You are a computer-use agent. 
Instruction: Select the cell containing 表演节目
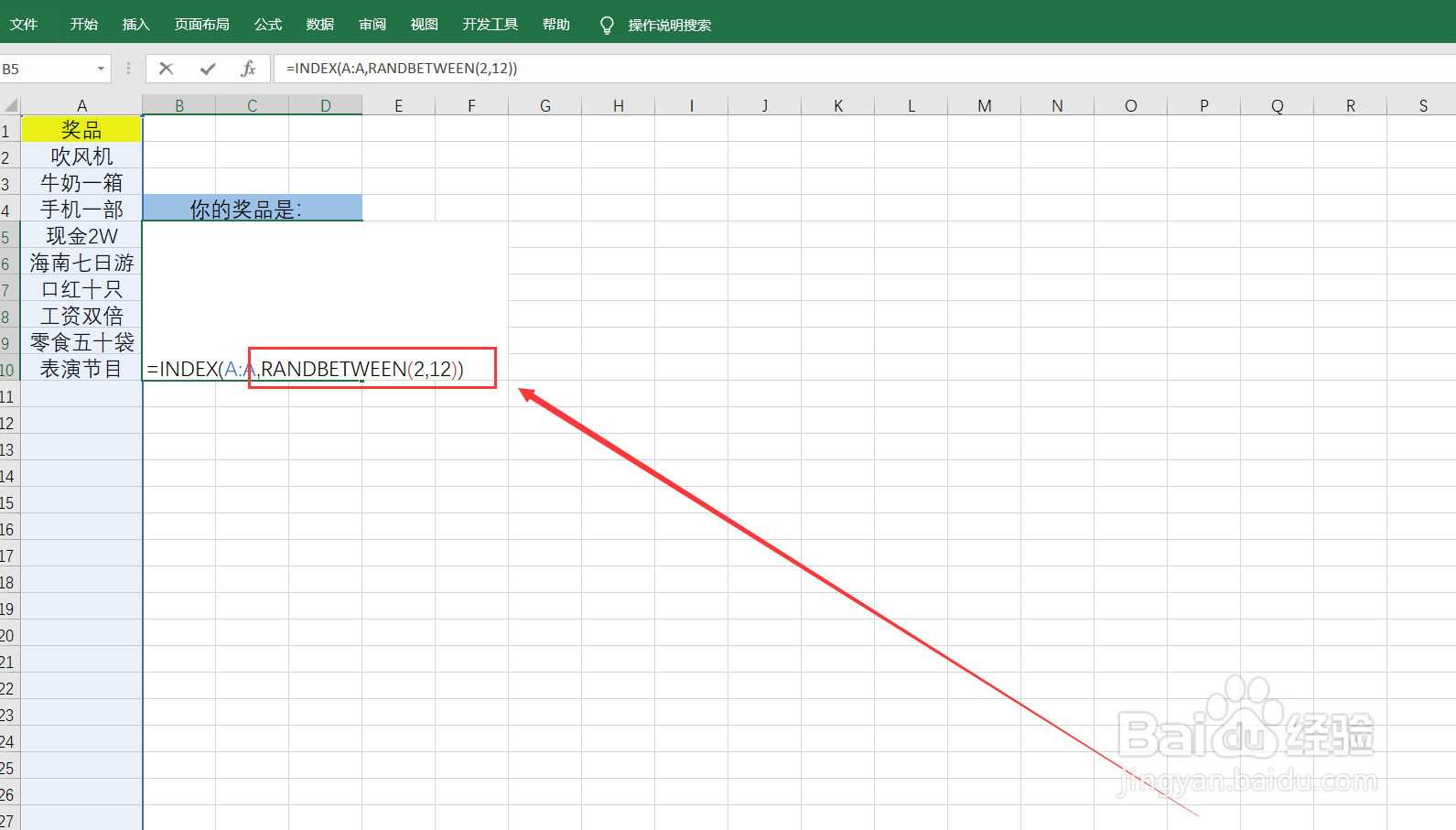(x=81, y=369)
